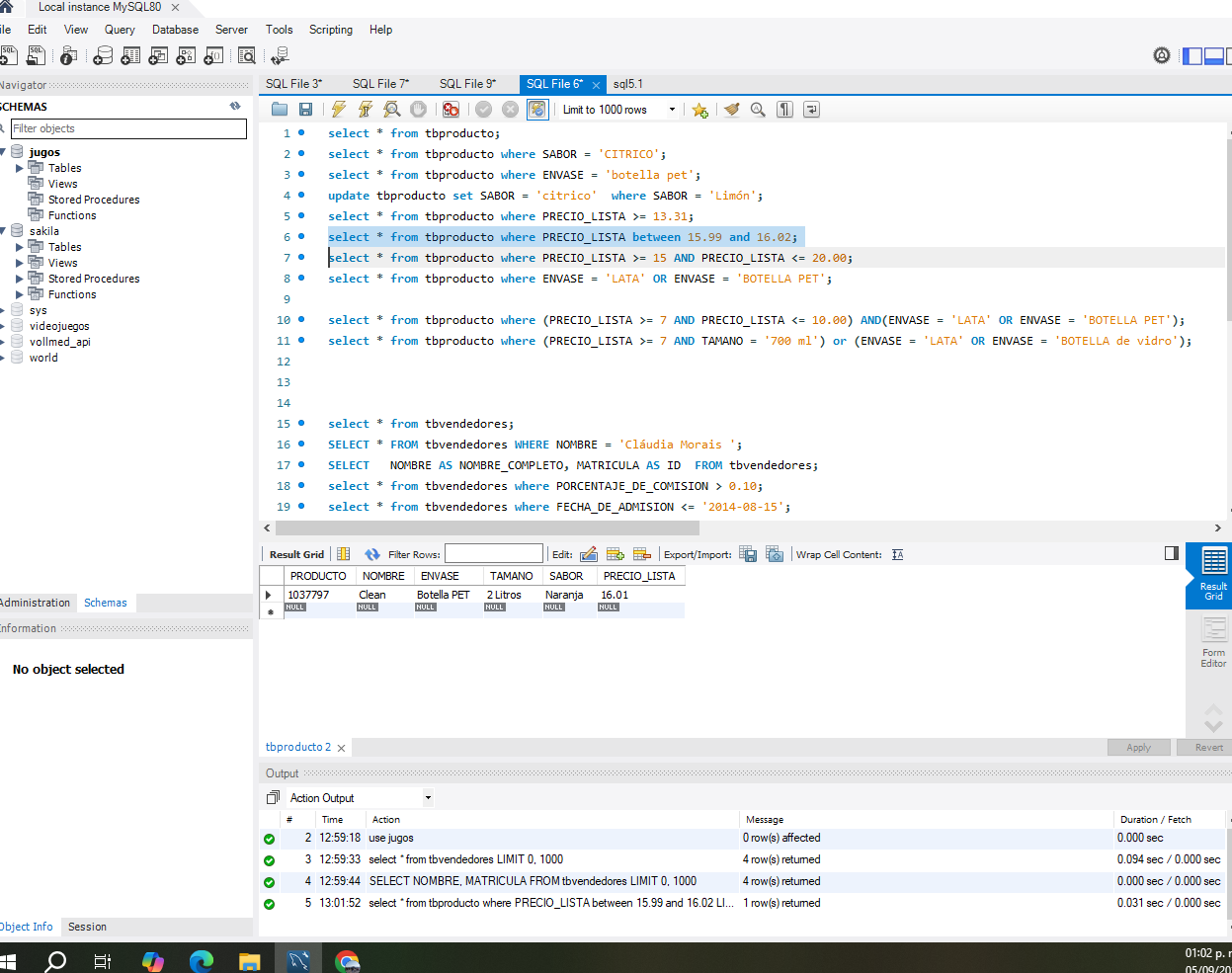This screenshot has width=1232, height=973.
Task: Open the Session tab
Action: [87, 927]
